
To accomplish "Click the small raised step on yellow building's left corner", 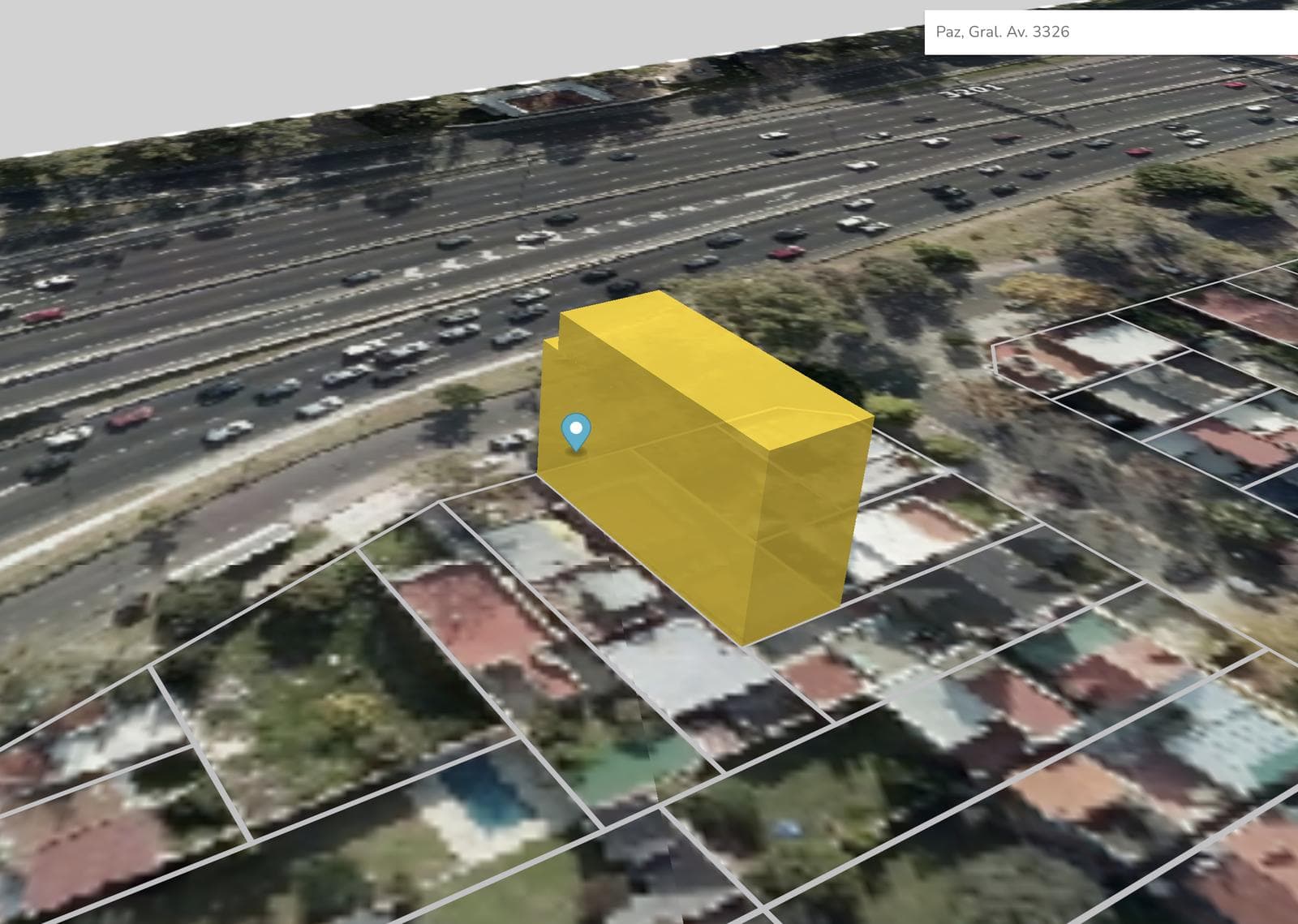I will click(551, 346).
